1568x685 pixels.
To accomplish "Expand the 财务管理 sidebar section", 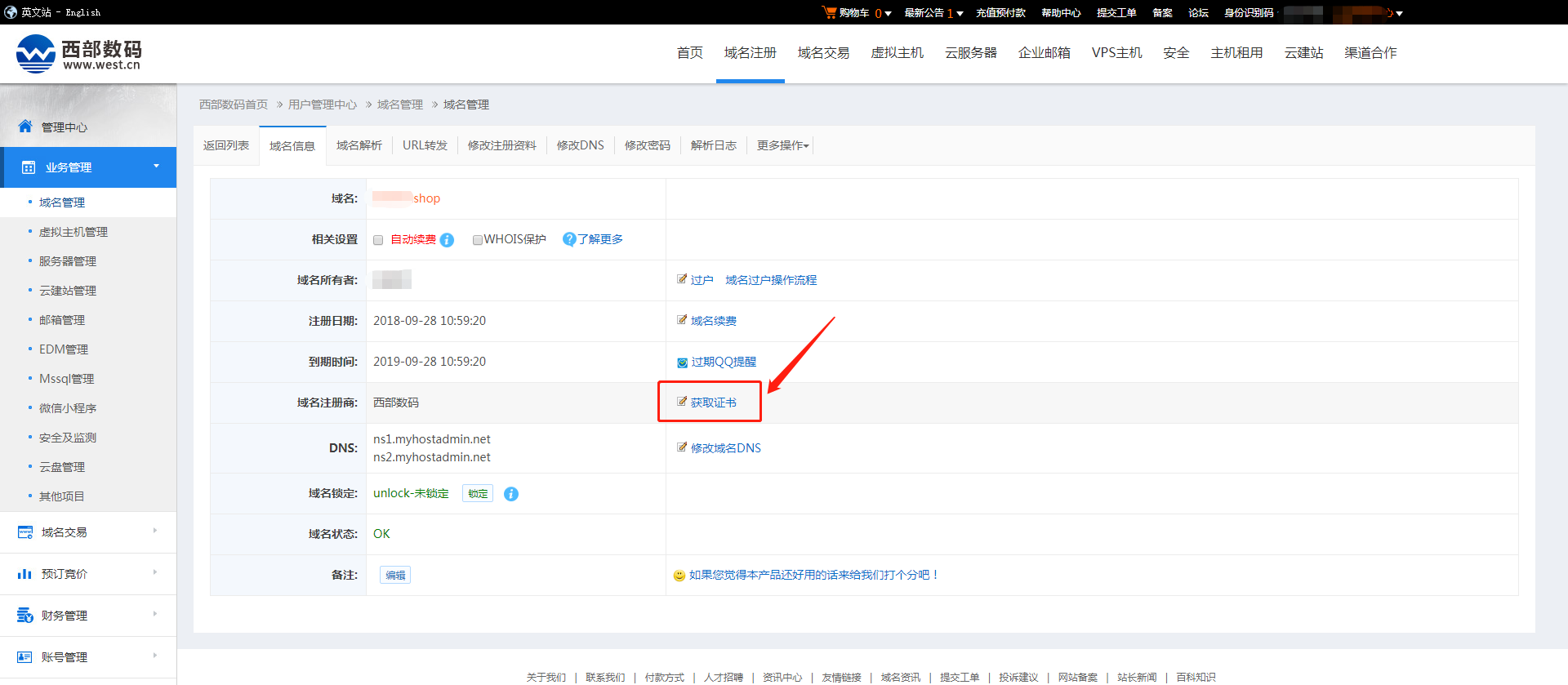I will (87, 616).
